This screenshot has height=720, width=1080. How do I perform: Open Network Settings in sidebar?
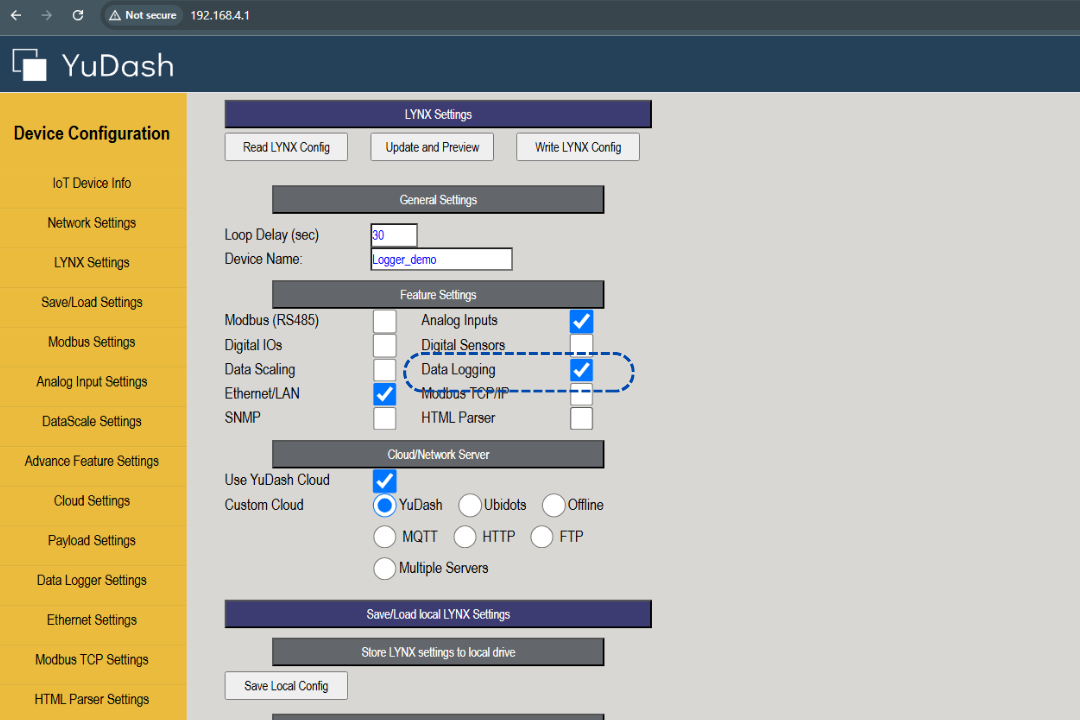click(x=92, y=223)
